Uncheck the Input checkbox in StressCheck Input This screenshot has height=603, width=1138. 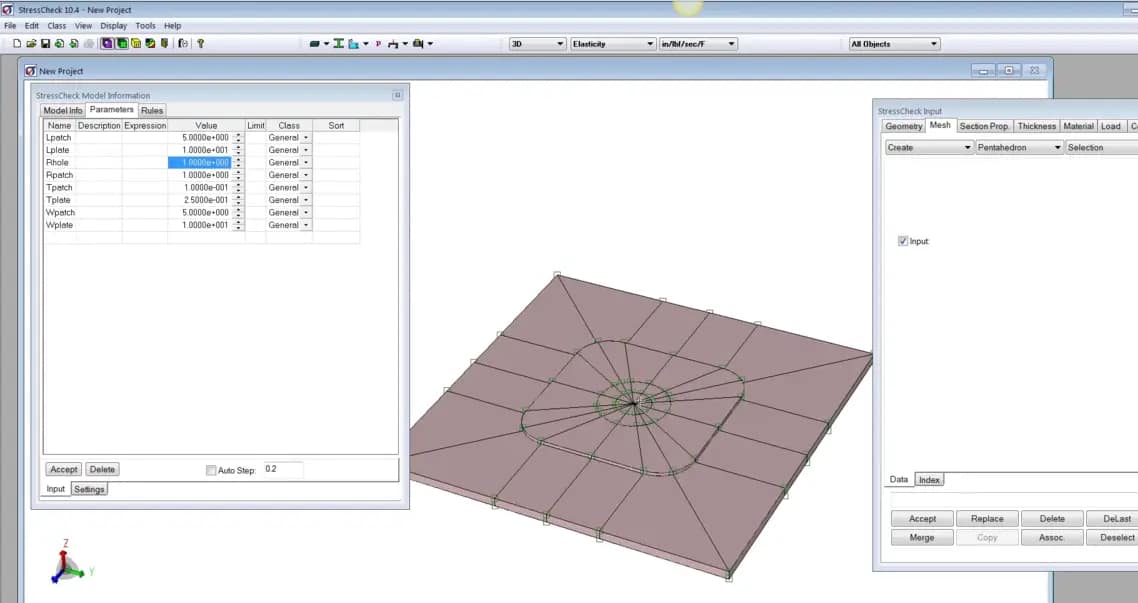click(903, 241)
